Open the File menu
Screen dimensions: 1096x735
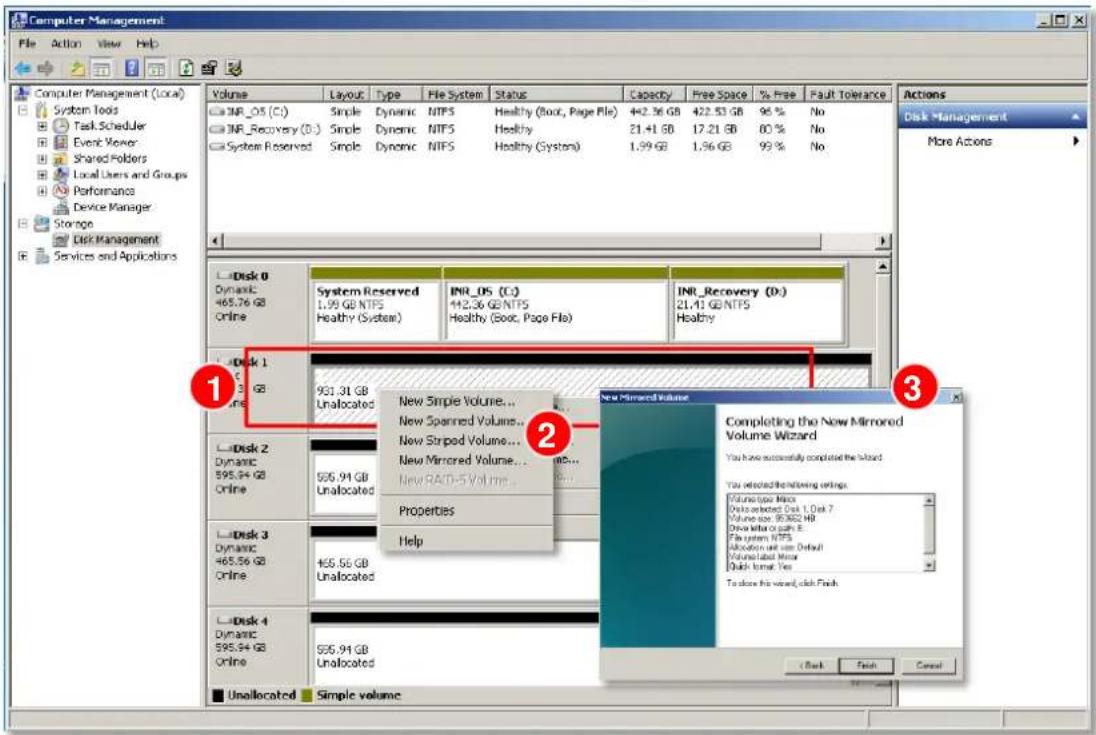(27, 43)
